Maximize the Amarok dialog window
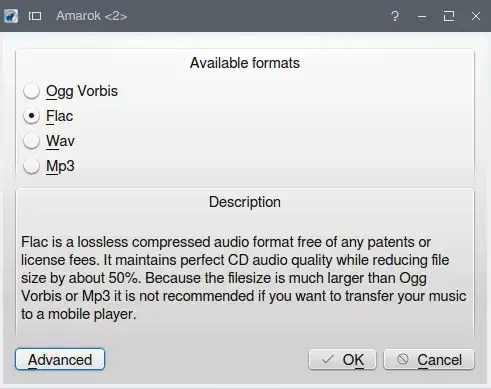 449,16
